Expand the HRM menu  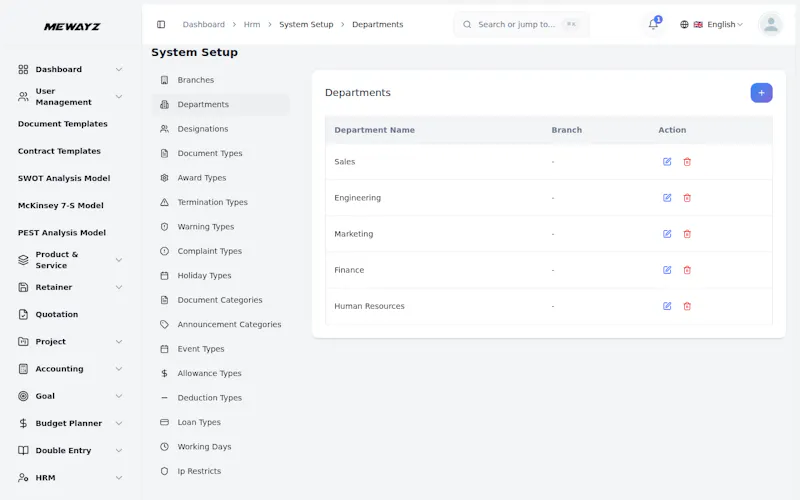70,478
